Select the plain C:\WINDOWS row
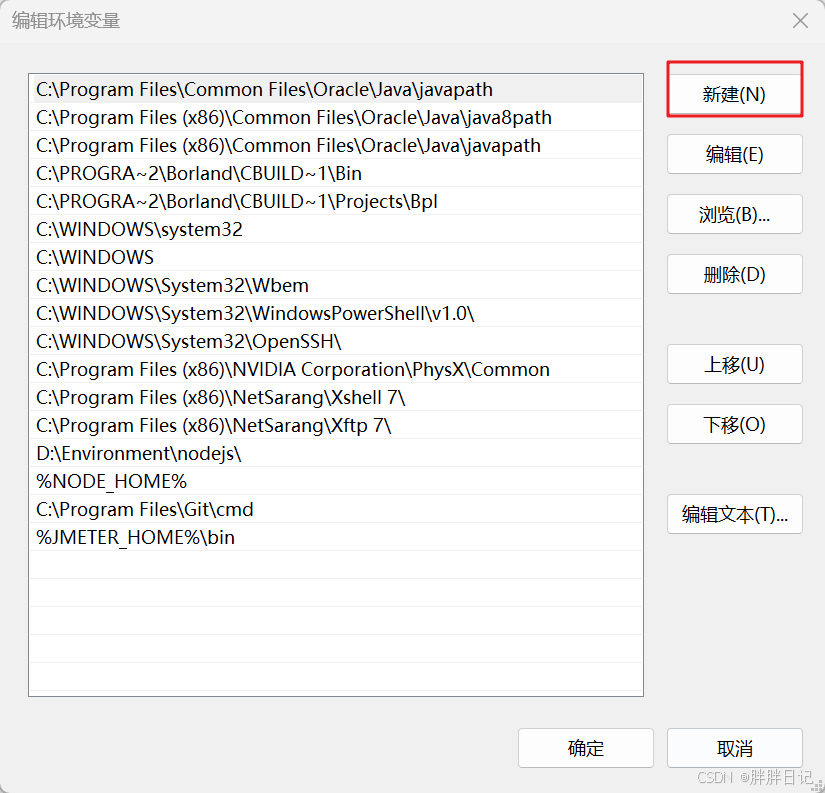 (336, 257)
